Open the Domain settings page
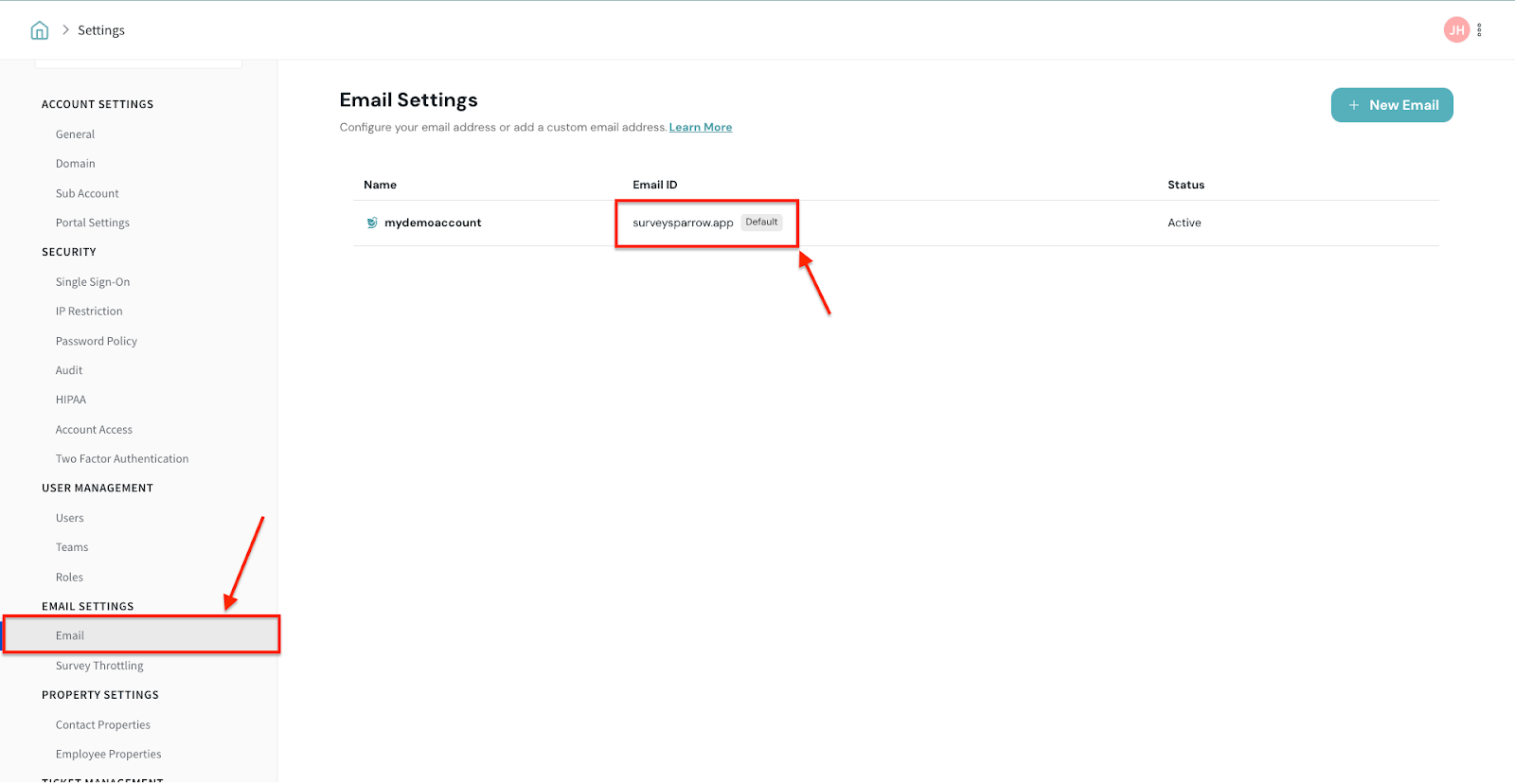Image resolution: width=1515 pixels, height=784 pixels. (x=75, y=164)
